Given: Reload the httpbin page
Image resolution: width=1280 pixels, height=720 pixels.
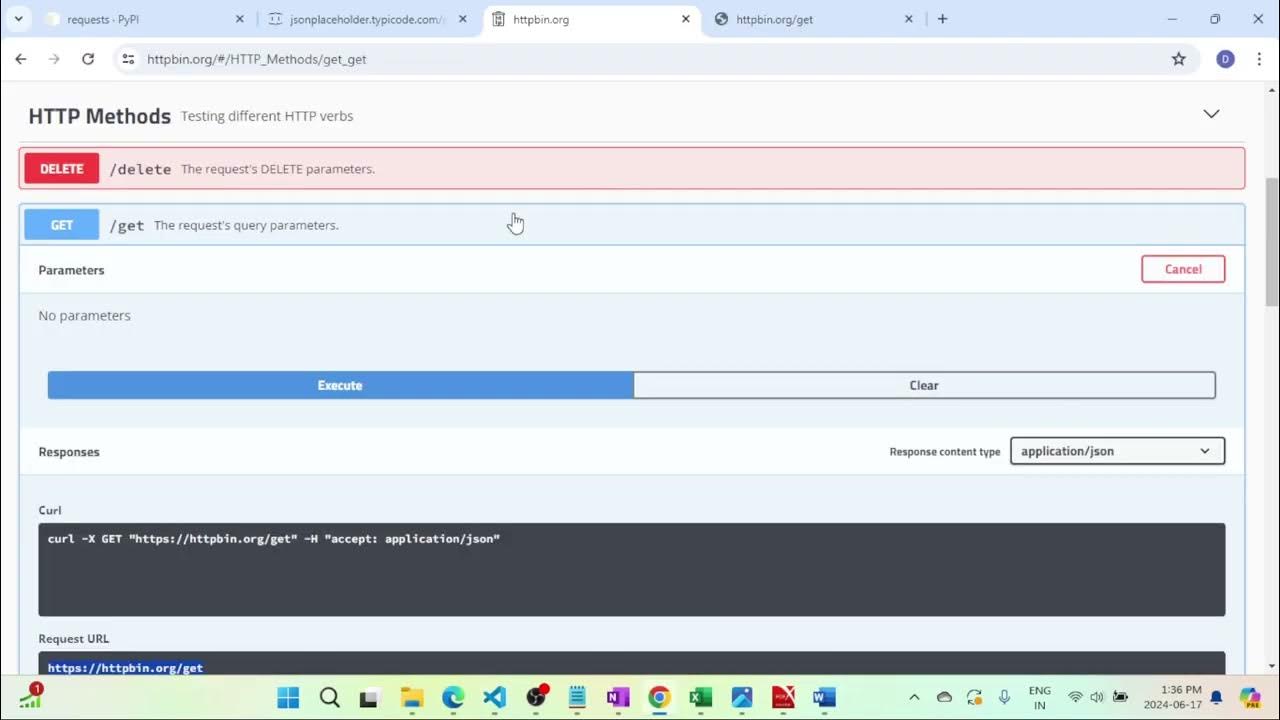Looking at the screenshot, I should pos(88,59).
